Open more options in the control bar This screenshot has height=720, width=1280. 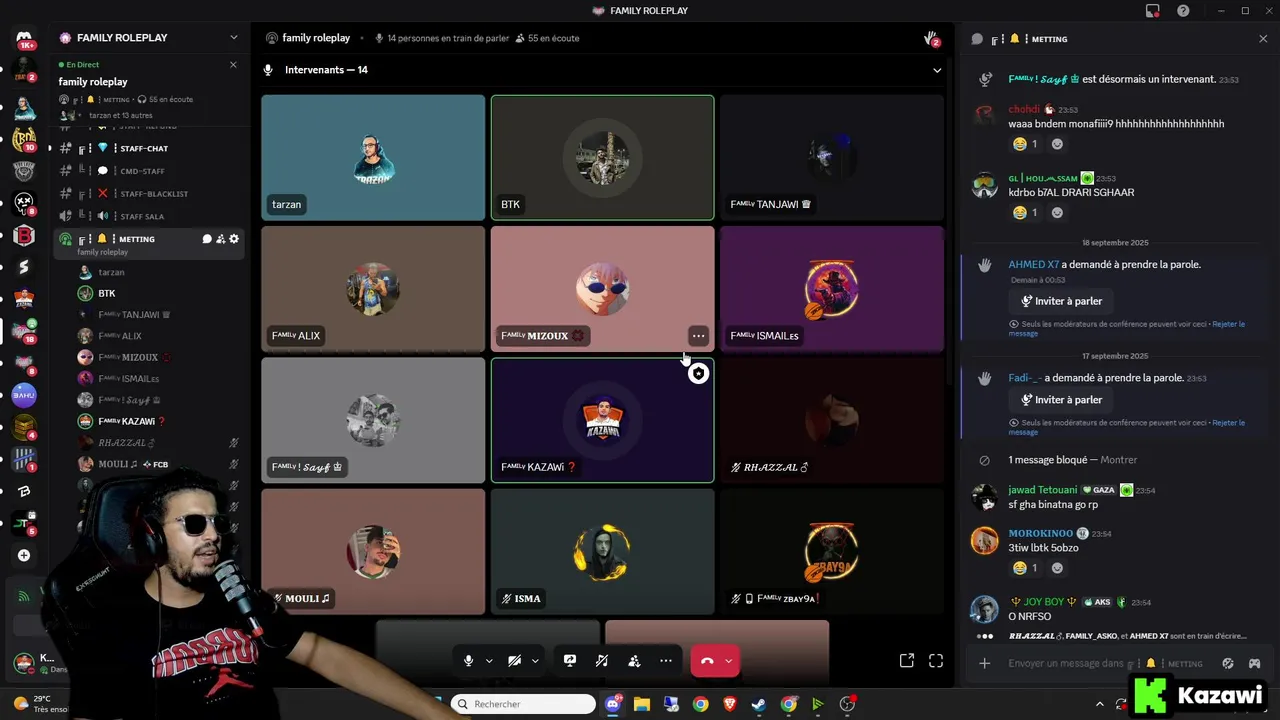(x=666, y=661)
